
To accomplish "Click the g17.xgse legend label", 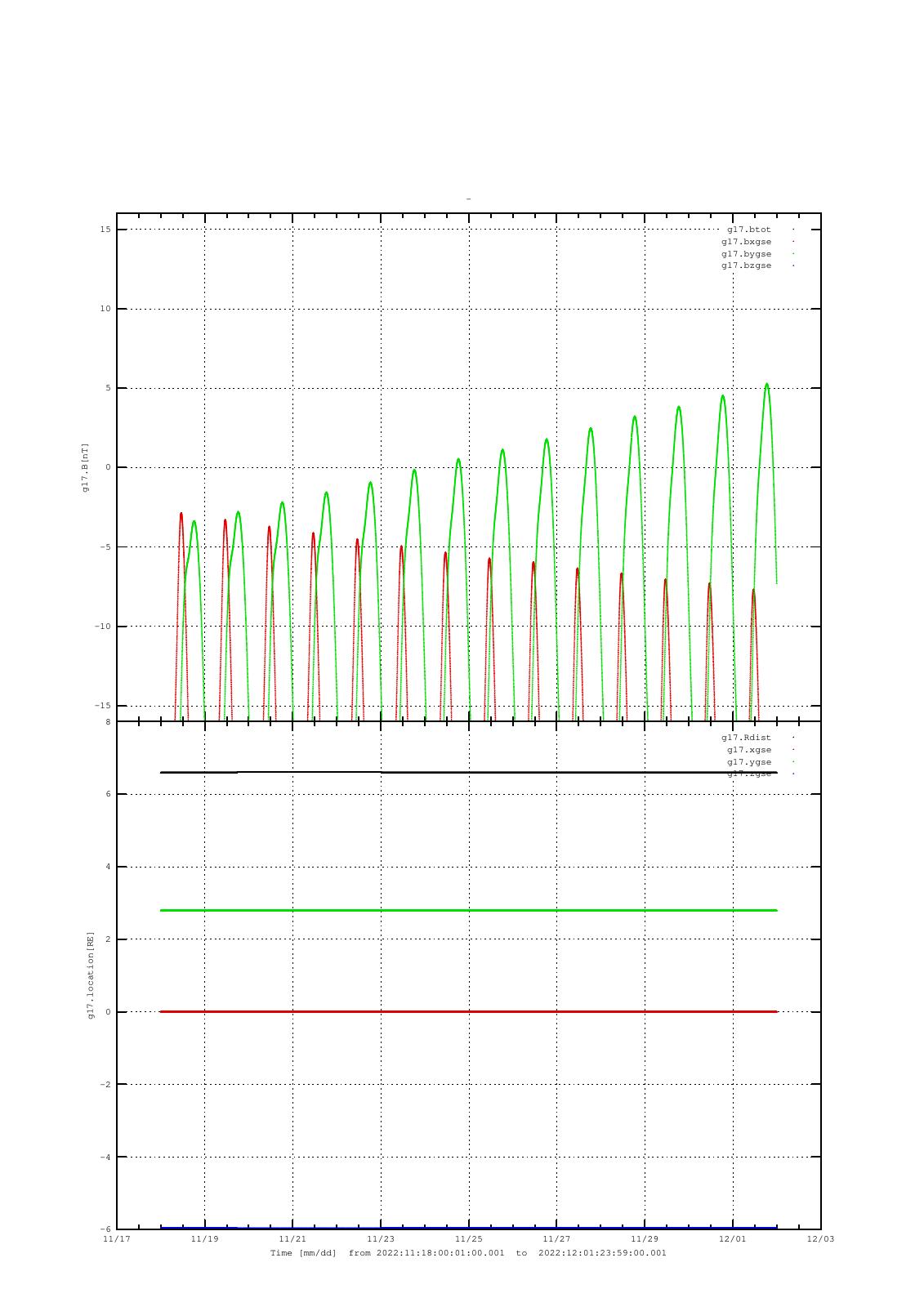I will (x=749, y=750).
